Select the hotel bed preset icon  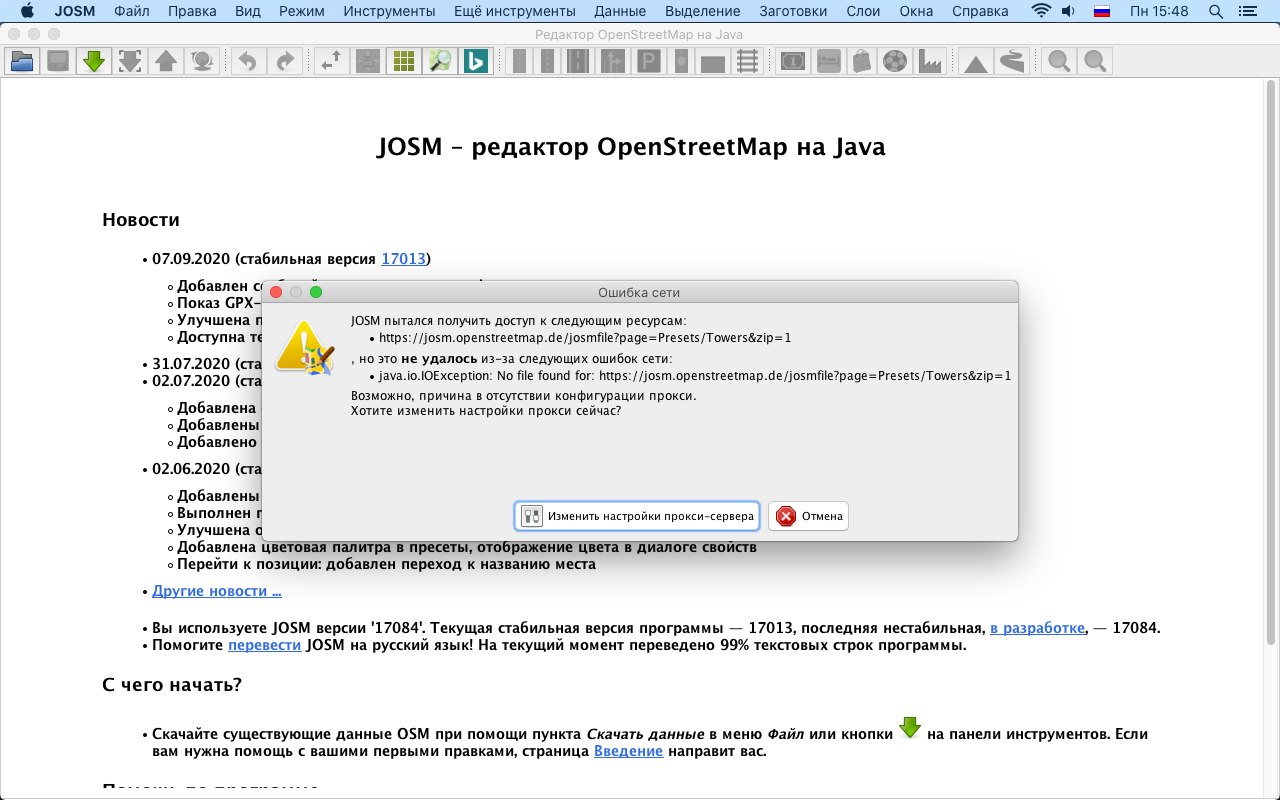coord(828,61)
